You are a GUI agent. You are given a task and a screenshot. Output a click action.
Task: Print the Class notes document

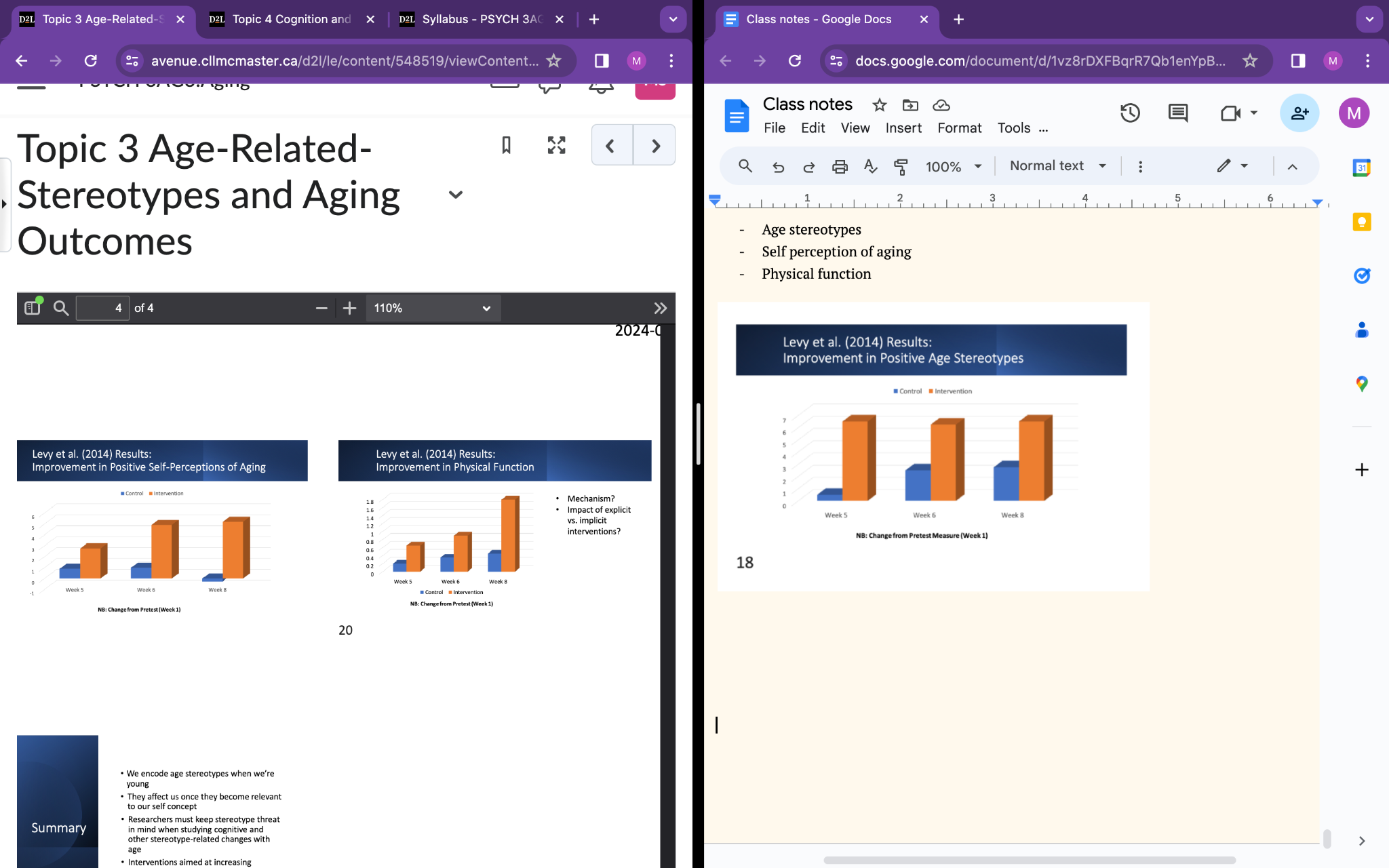click(840, 167)
